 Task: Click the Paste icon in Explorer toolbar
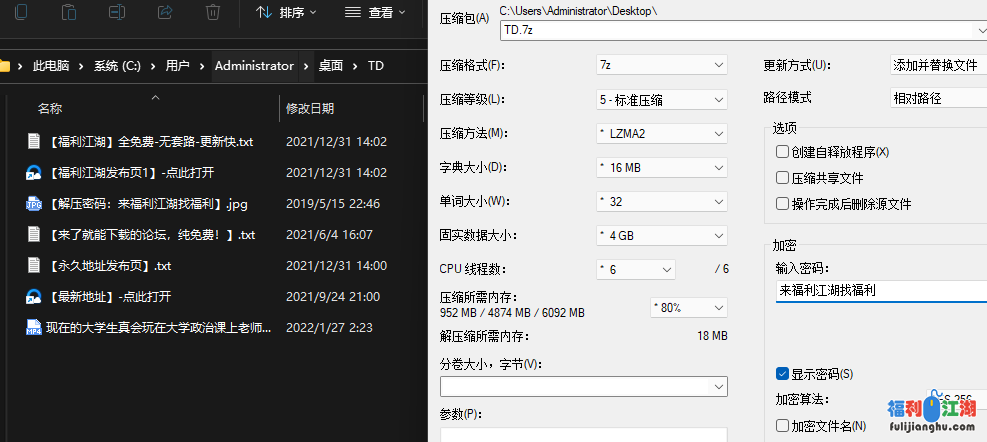click(x=69, y=12)
